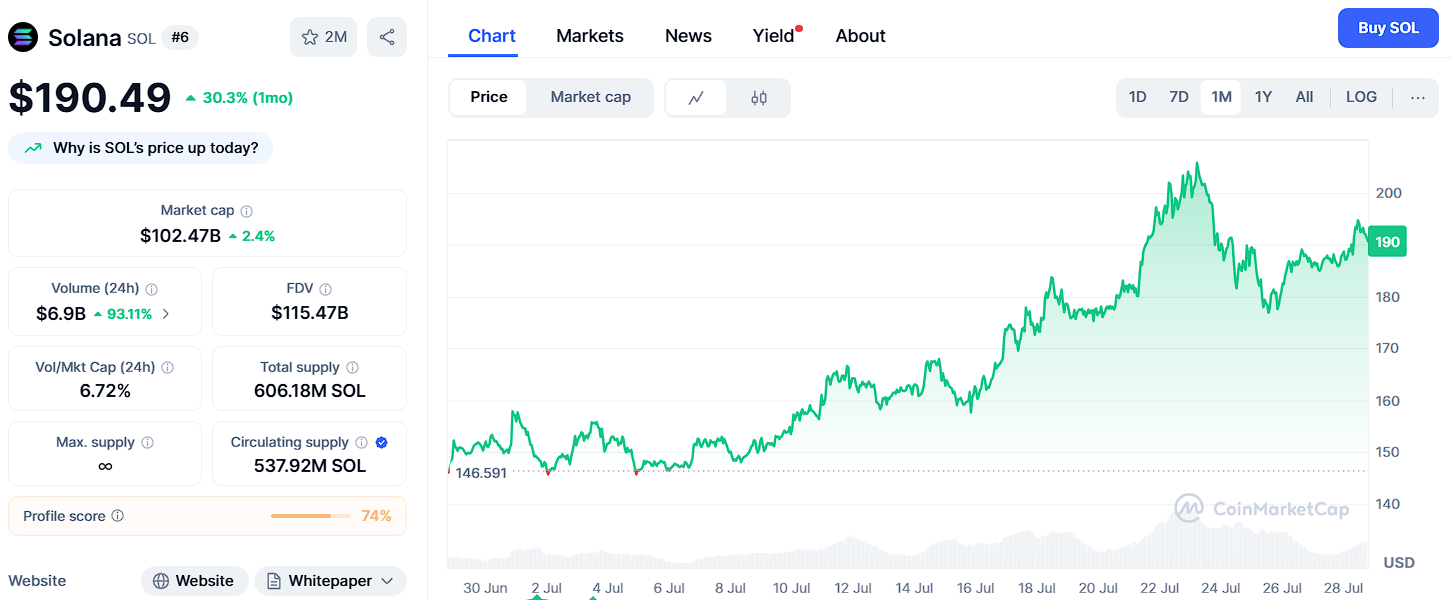Screen dimensions: 1452x600
Task: Switch to candlestick chart icon
Action: tap(759, 98)
